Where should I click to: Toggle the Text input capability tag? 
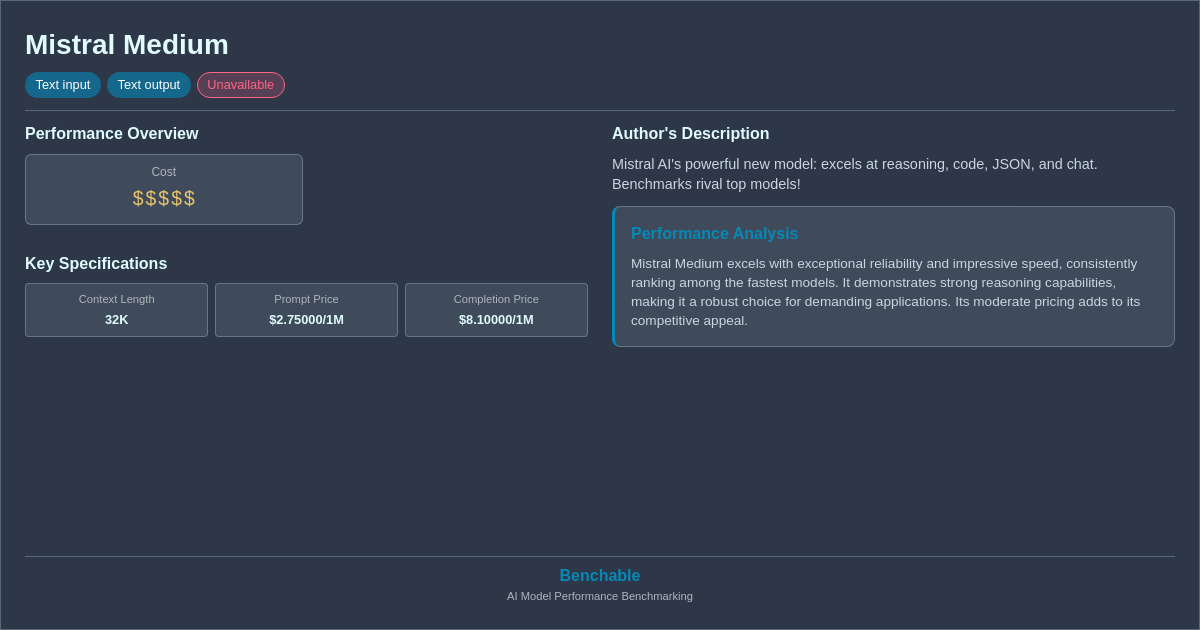[x=63, y=85]
